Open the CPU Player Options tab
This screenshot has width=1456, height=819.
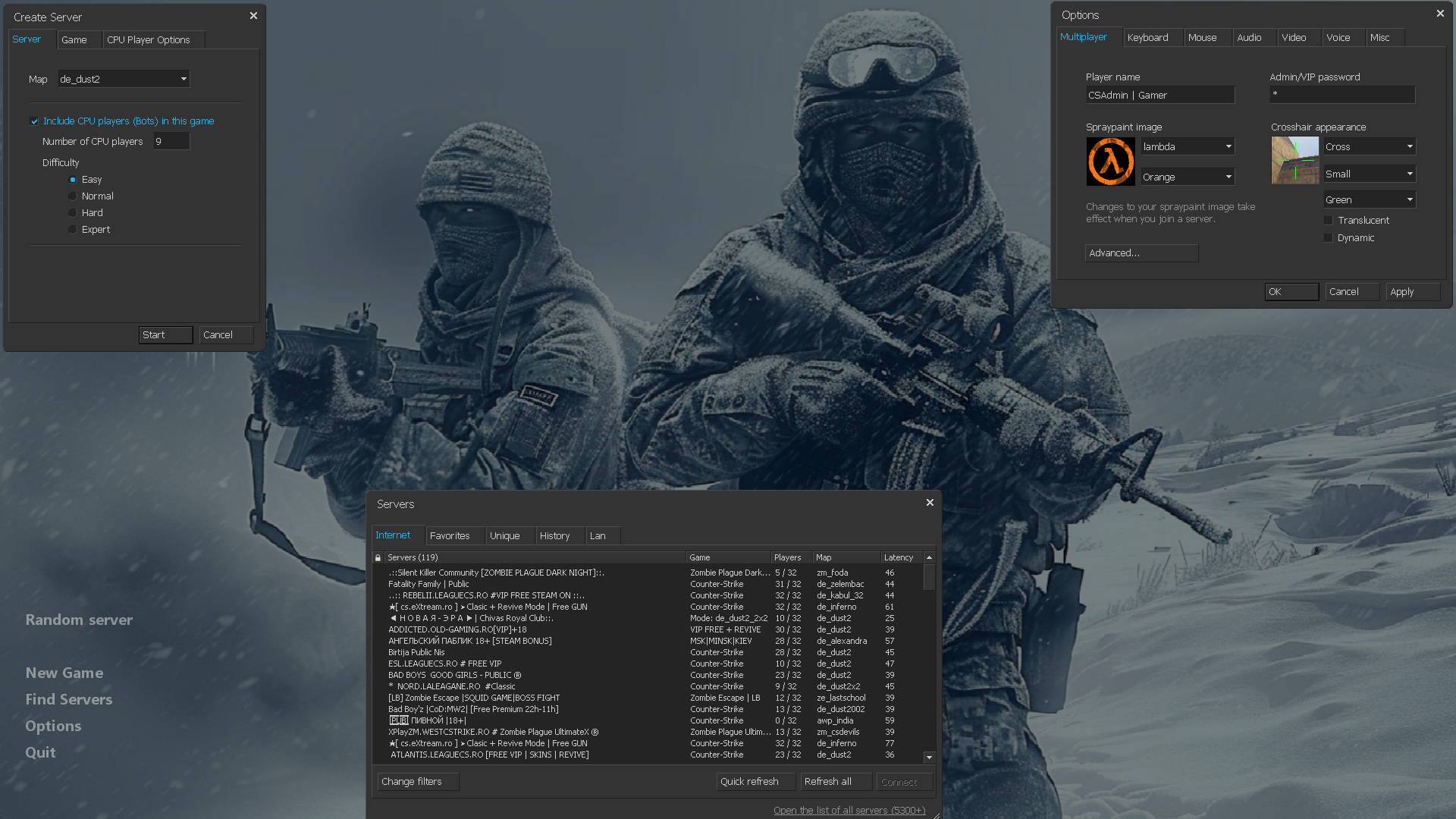coord(154,40)
